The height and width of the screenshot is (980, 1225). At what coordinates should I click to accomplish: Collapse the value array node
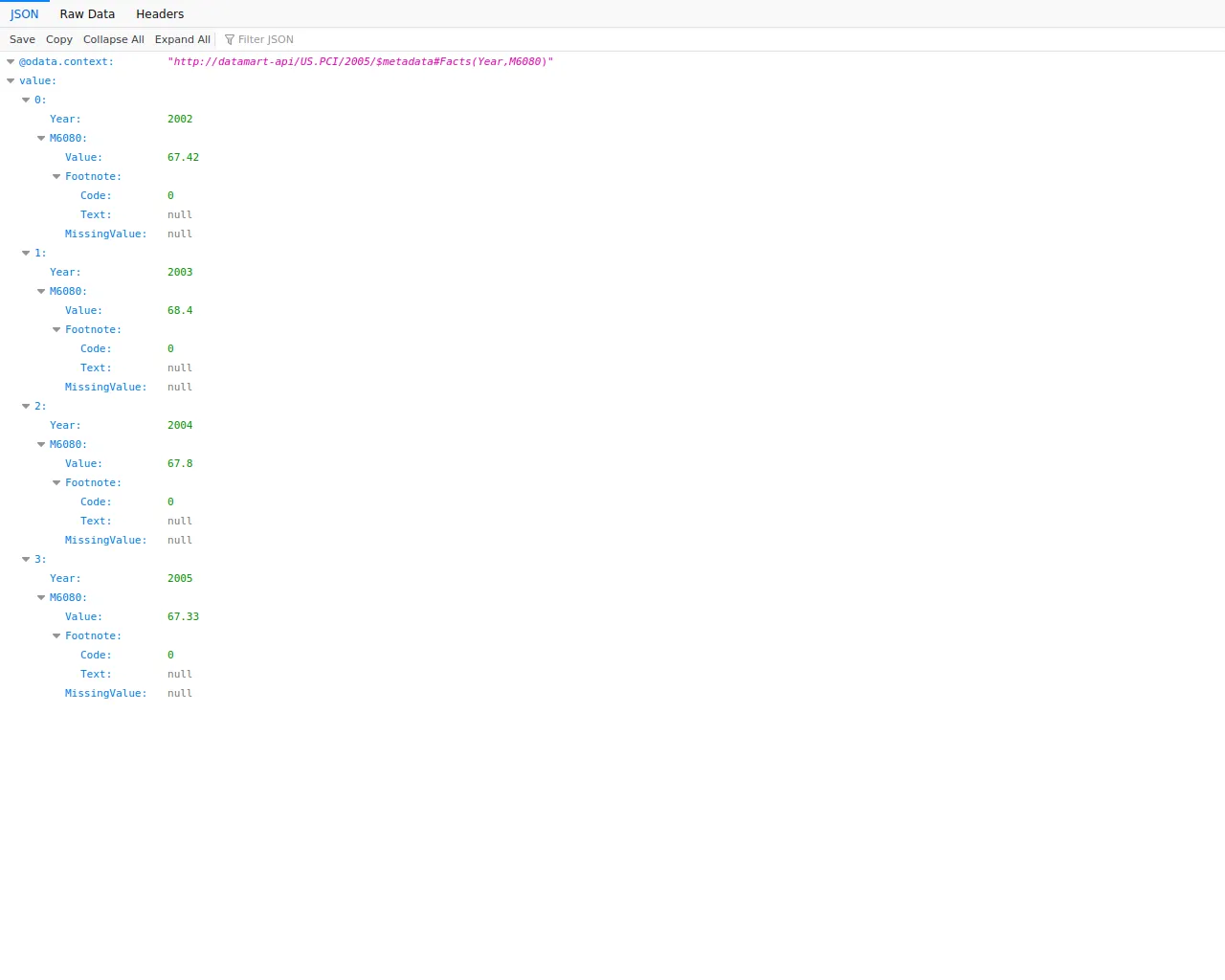tap(11, 80)
